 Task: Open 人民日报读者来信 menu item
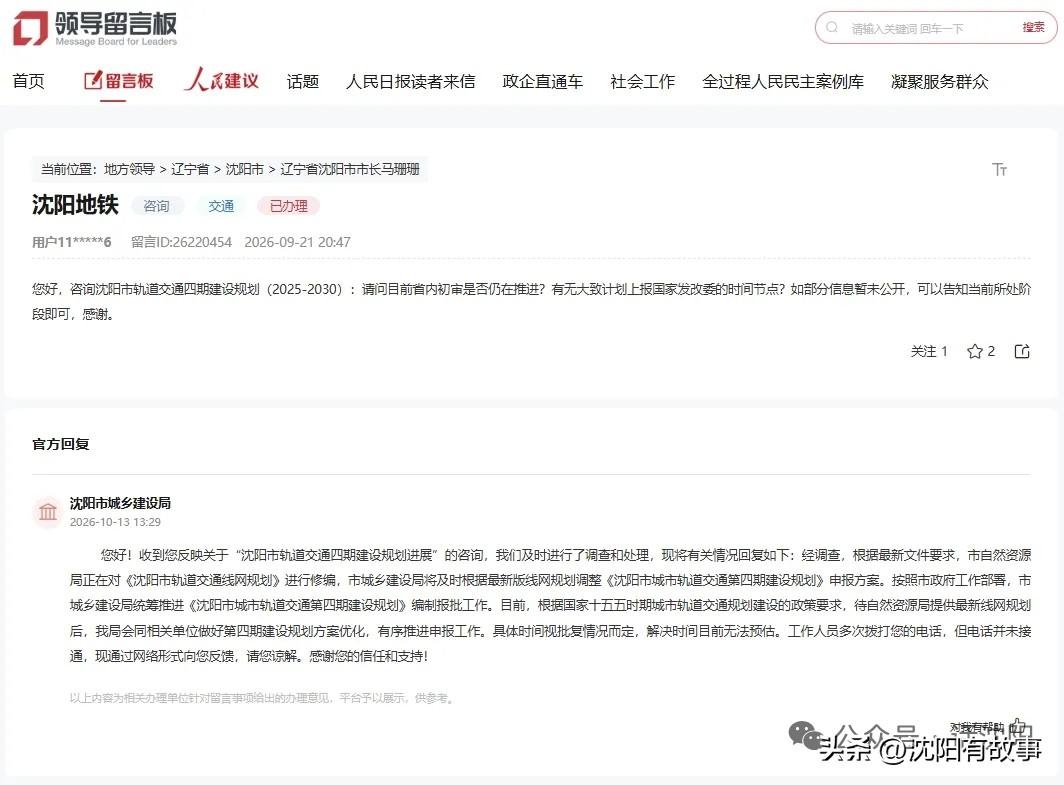(410, 81)
